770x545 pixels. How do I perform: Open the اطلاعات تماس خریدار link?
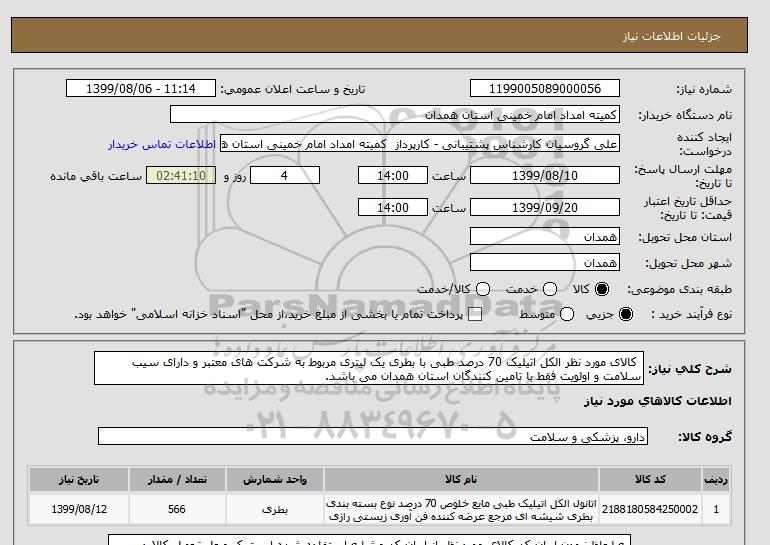tap(162, 144)
